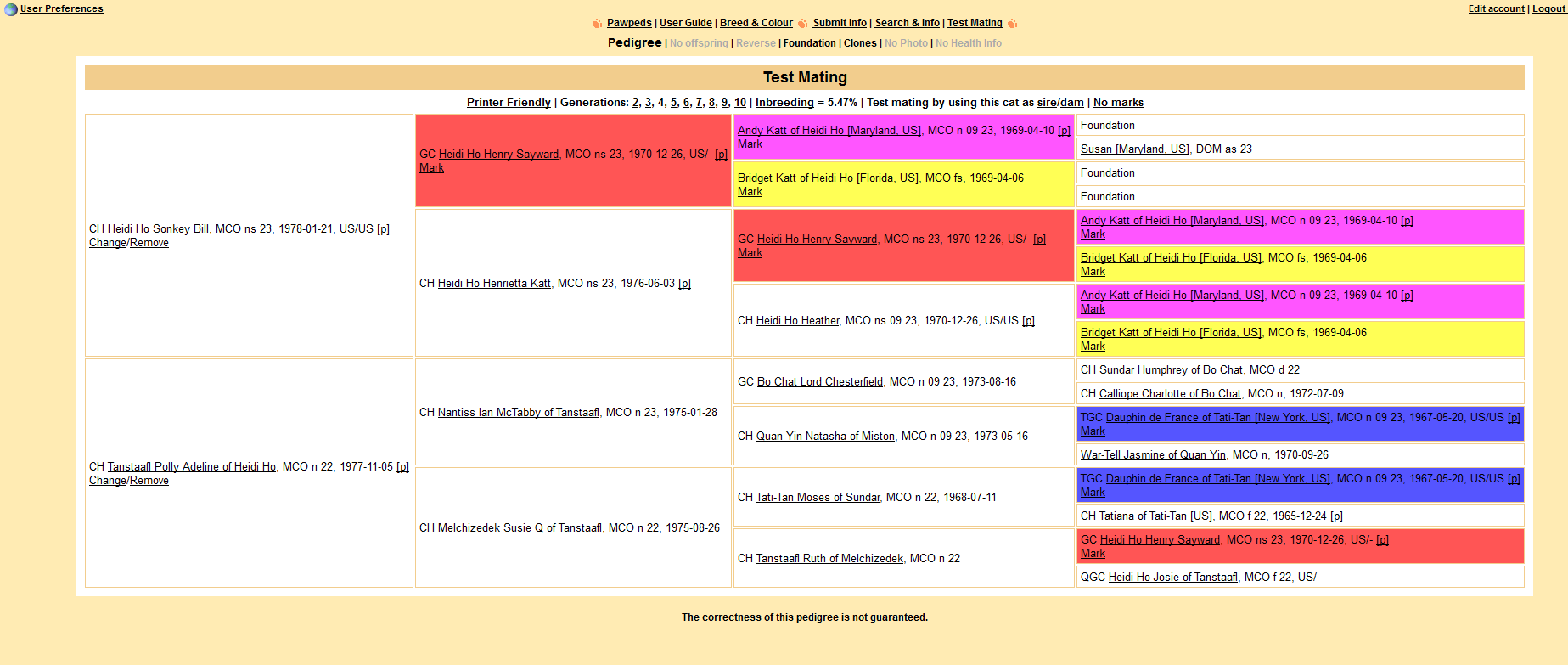Click Change under Heidi Ho Sonkey Bill

click(107, 243)
